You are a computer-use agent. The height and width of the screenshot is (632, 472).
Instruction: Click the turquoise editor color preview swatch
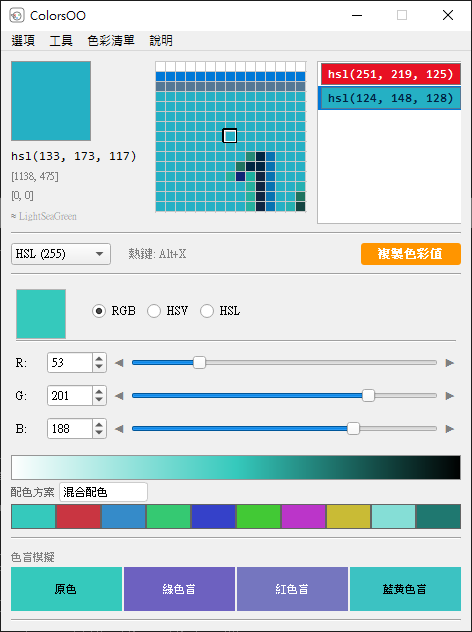[x=41, y=314]
